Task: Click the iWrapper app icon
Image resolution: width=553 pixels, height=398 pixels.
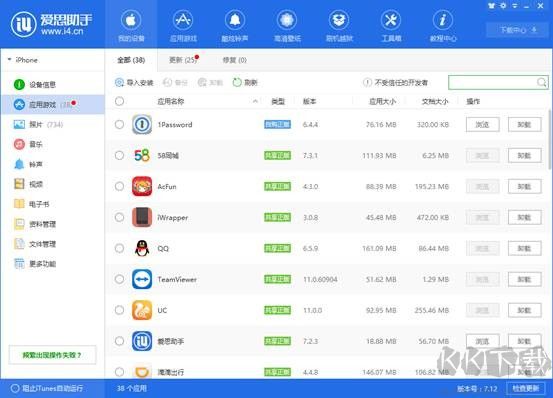Action: [142, 217]
